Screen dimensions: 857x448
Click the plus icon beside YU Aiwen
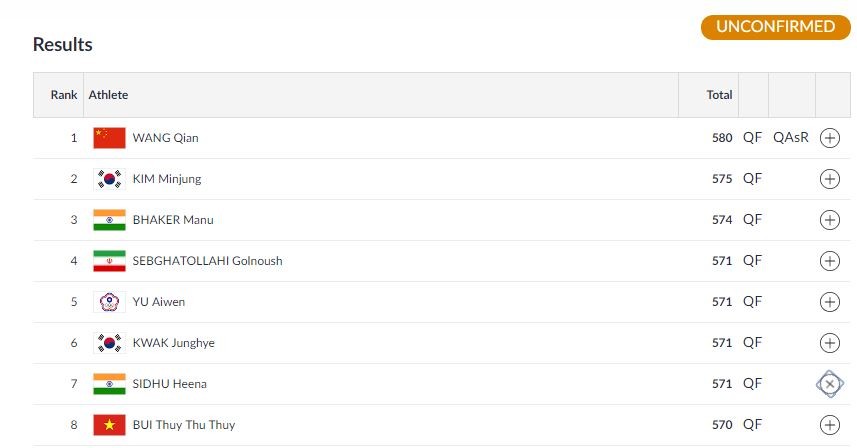pos(830,302)
